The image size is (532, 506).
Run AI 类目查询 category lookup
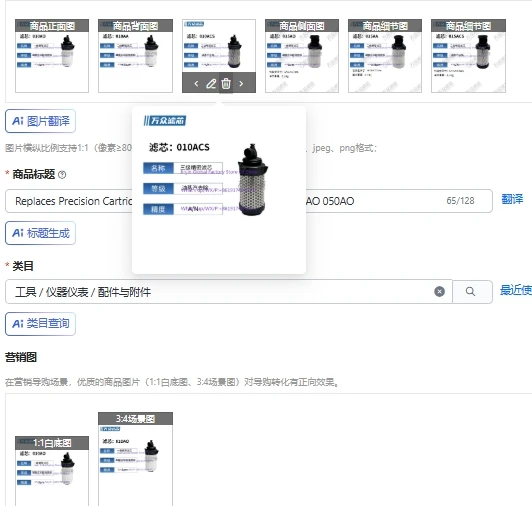tap(40, 324)
